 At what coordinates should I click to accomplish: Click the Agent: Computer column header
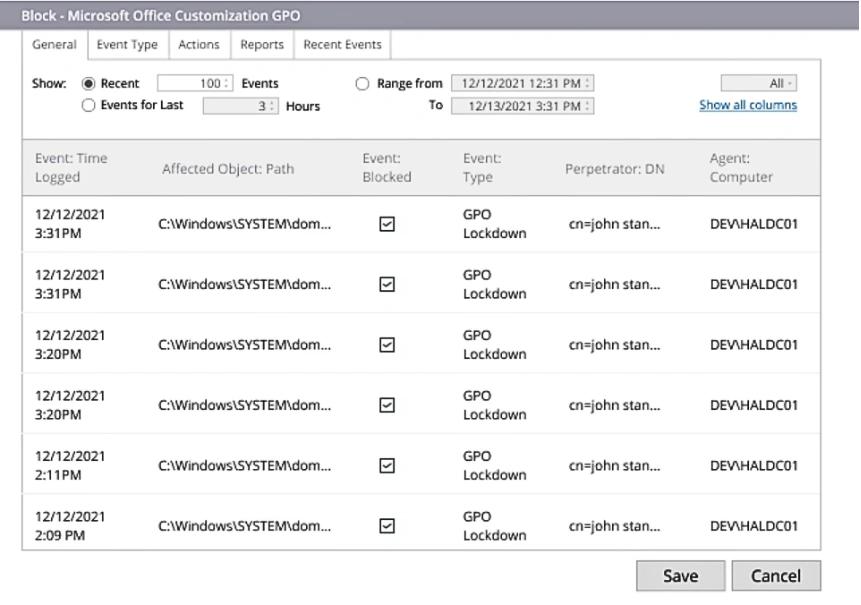click(741, 167)
